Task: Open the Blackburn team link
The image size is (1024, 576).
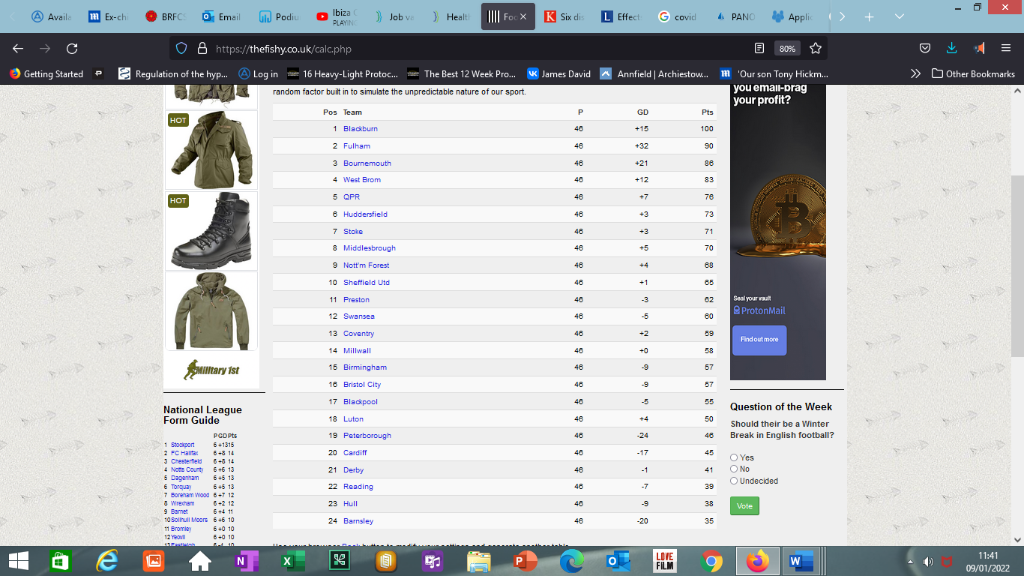Action: pyautogui.click(x=360, y=129)
